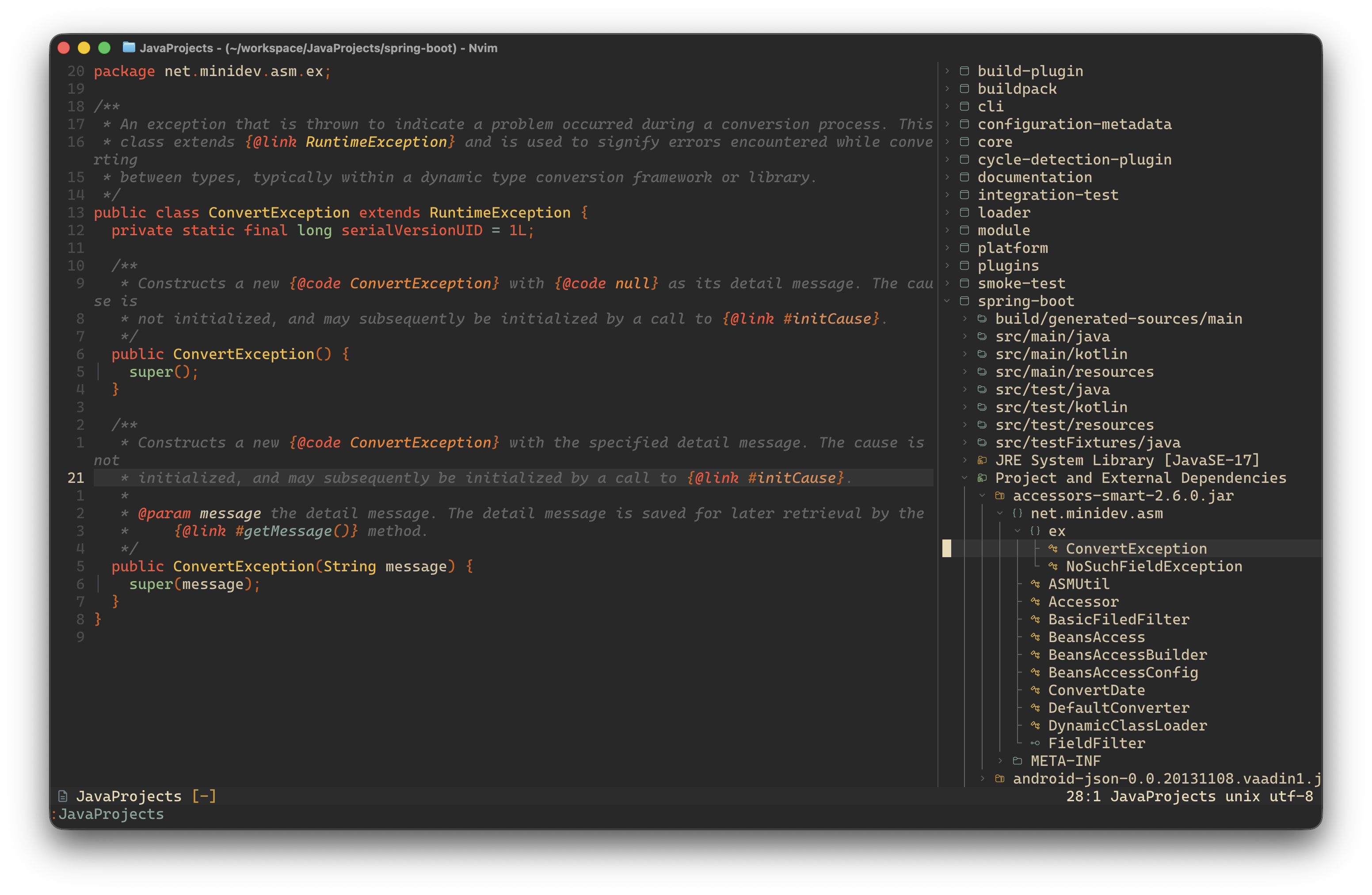Place cursor on serialVersionUID field name
The width and height of the screenshot is (1372, 895).
412,230
